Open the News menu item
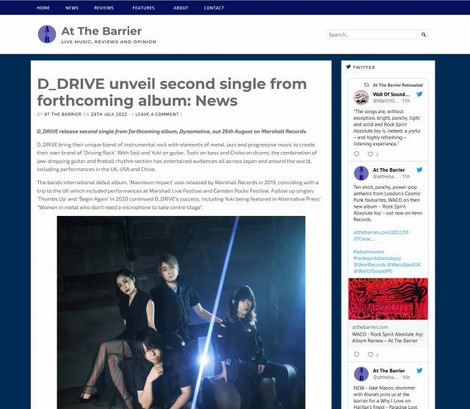470x409 pixels. tap(72, 8)
